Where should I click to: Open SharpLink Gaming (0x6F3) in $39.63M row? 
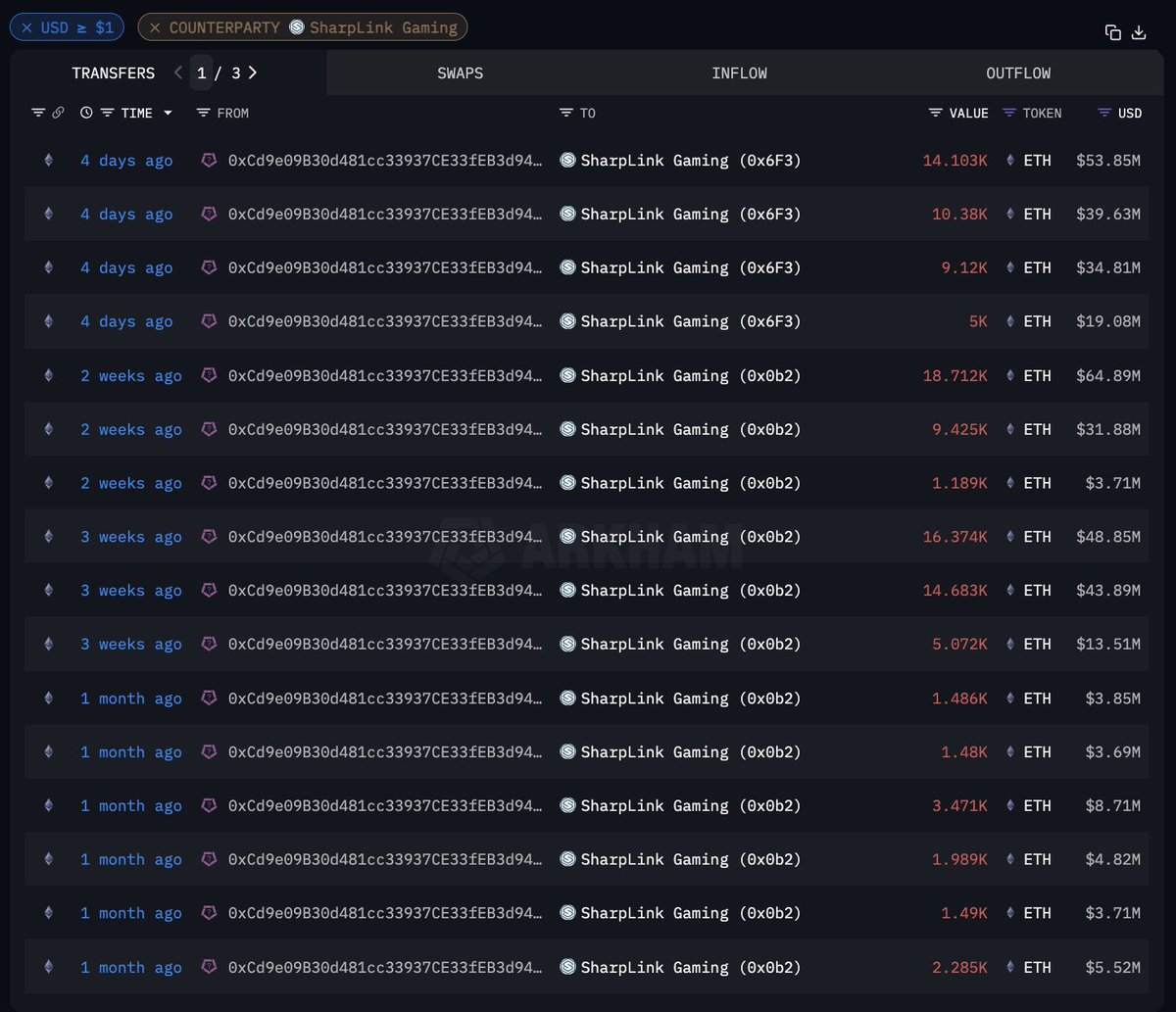click(x=691, y=215)
